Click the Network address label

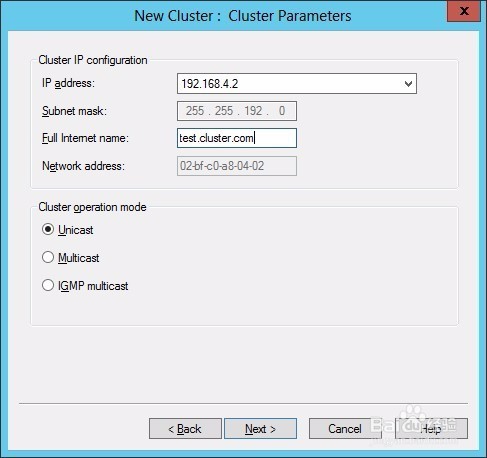coord(83,166)
